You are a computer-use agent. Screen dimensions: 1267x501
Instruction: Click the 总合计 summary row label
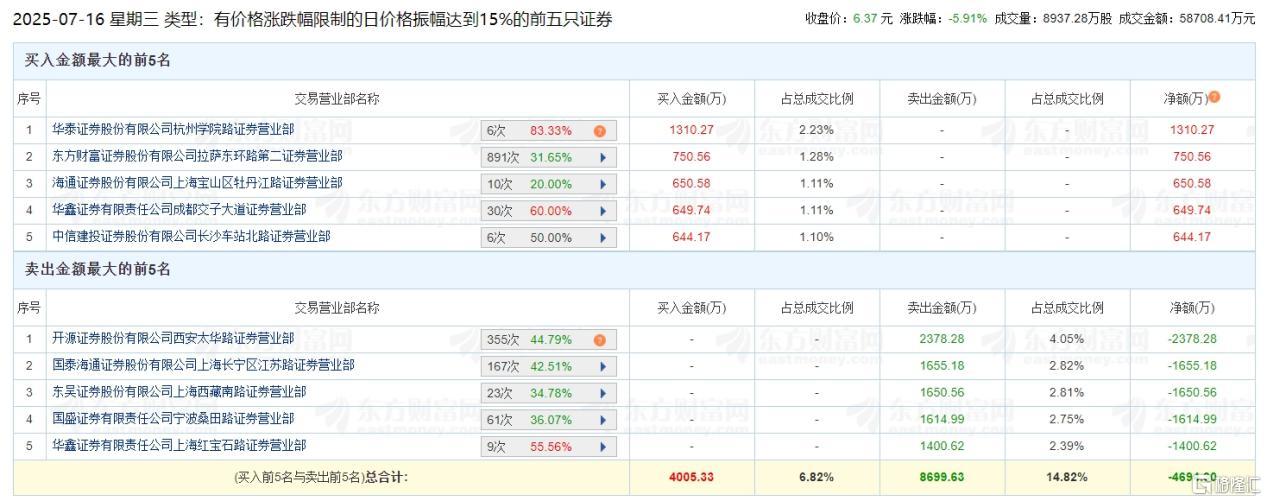[x=321, y=477]
